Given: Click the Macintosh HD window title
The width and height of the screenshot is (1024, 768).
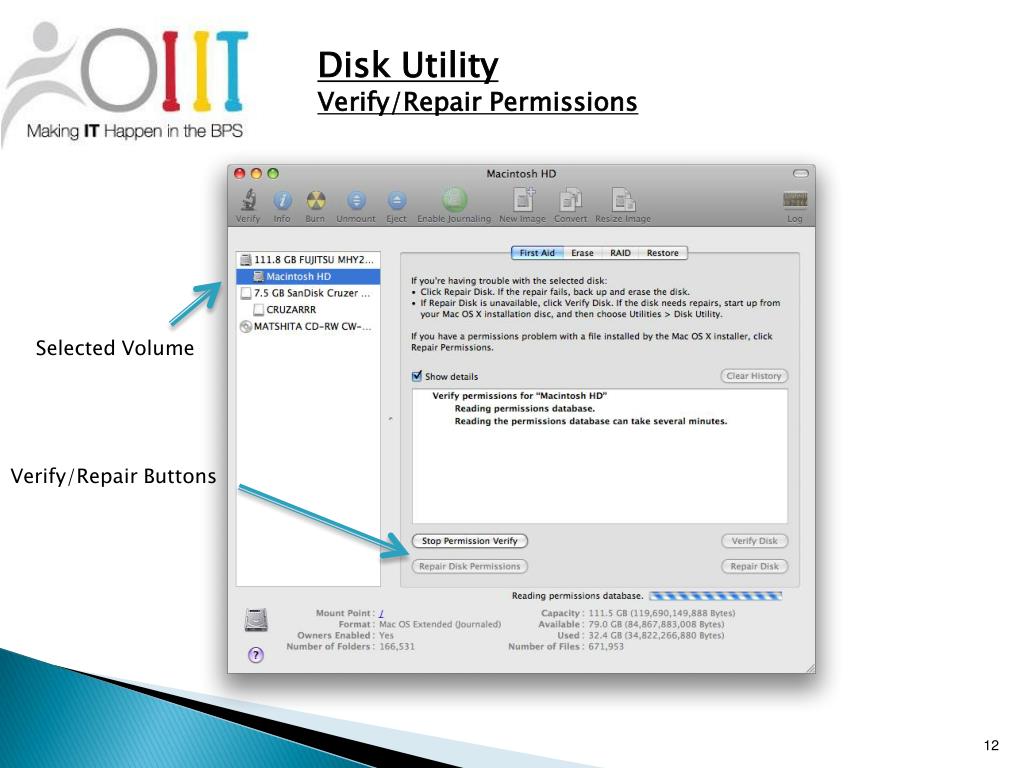Looking at the screenshot, I should 521,174.
